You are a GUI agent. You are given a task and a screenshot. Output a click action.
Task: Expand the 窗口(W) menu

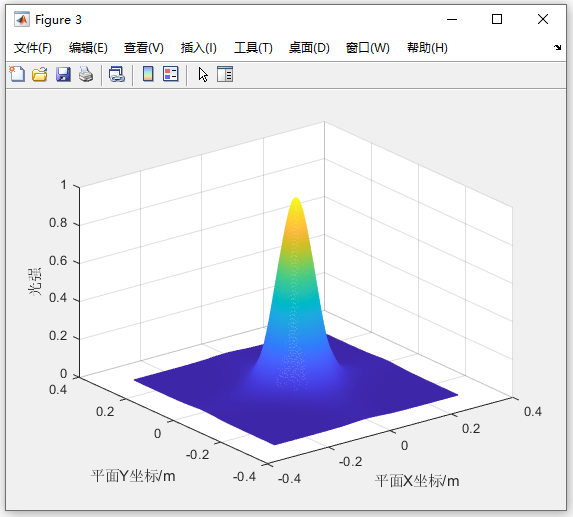[x=368, y=48]
